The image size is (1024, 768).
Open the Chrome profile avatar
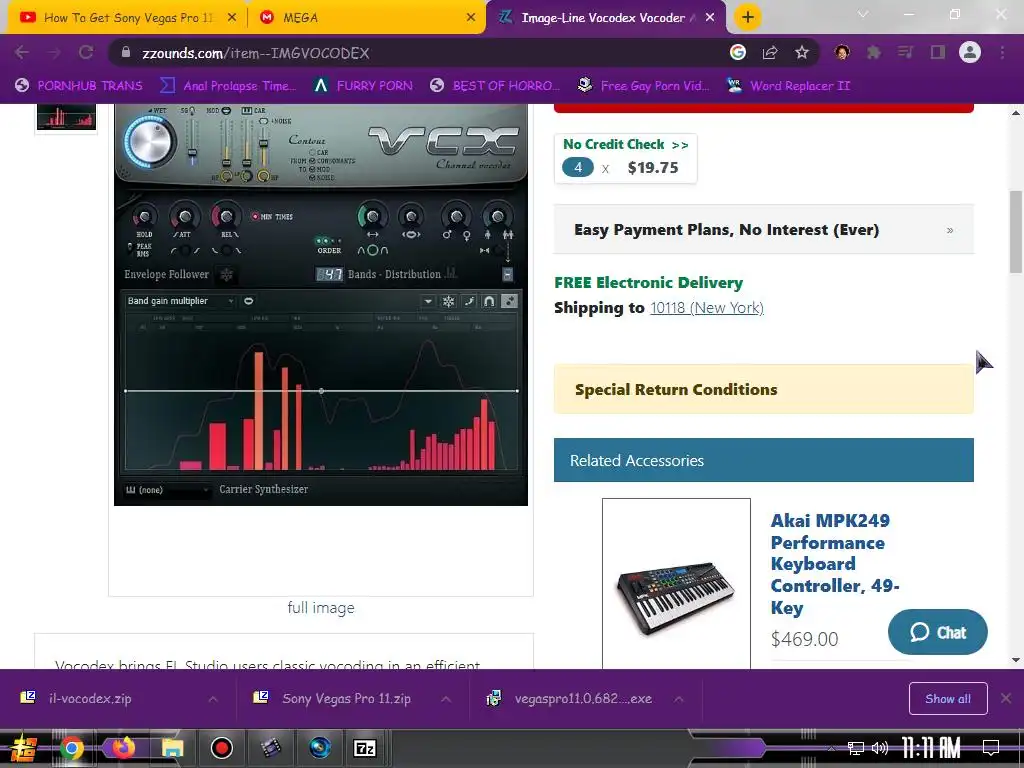(970, 52)
